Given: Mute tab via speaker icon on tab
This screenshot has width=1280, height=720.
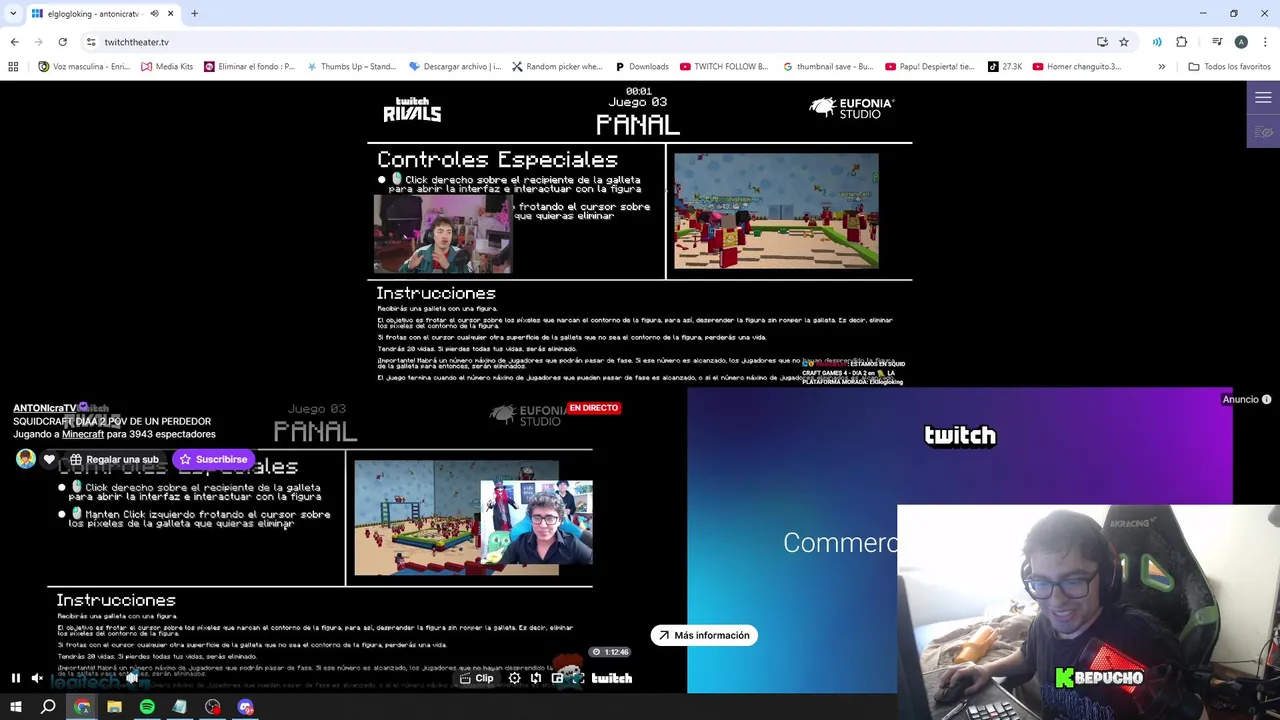Looking at the screenshot, I should click(x=154, y=14).
